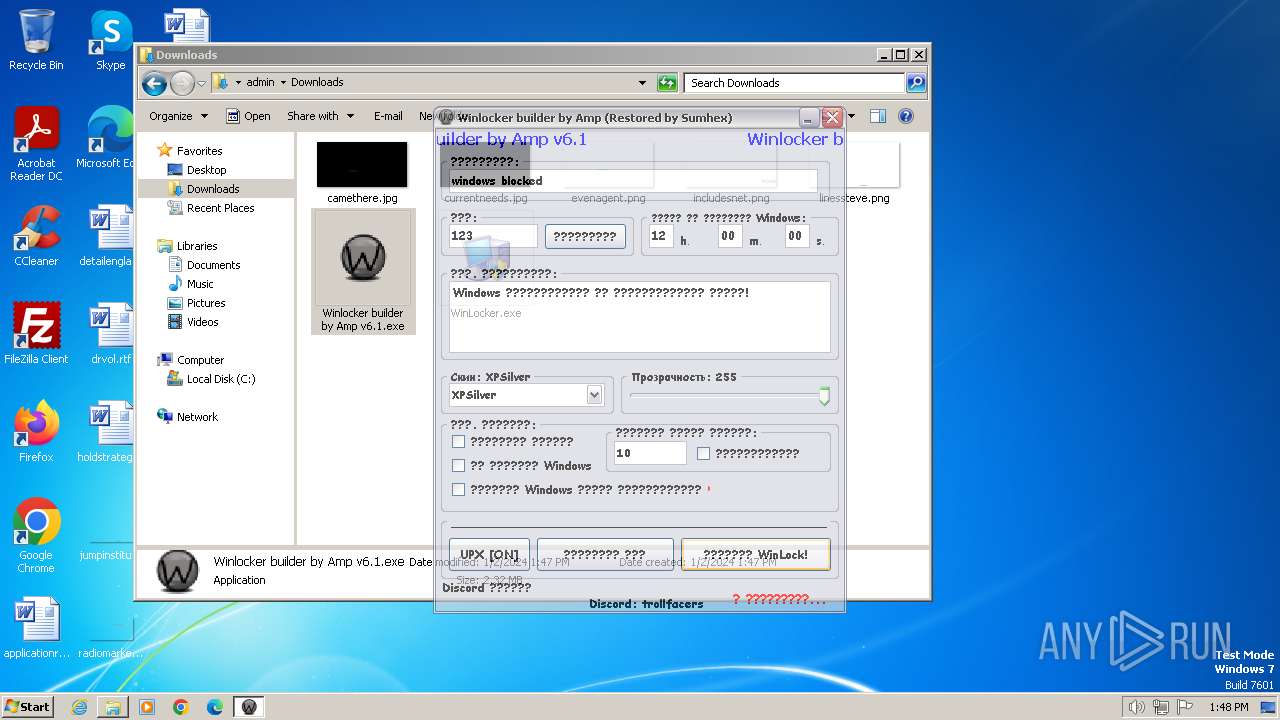Open recent pages dropdown beside forward arrow

201,83
